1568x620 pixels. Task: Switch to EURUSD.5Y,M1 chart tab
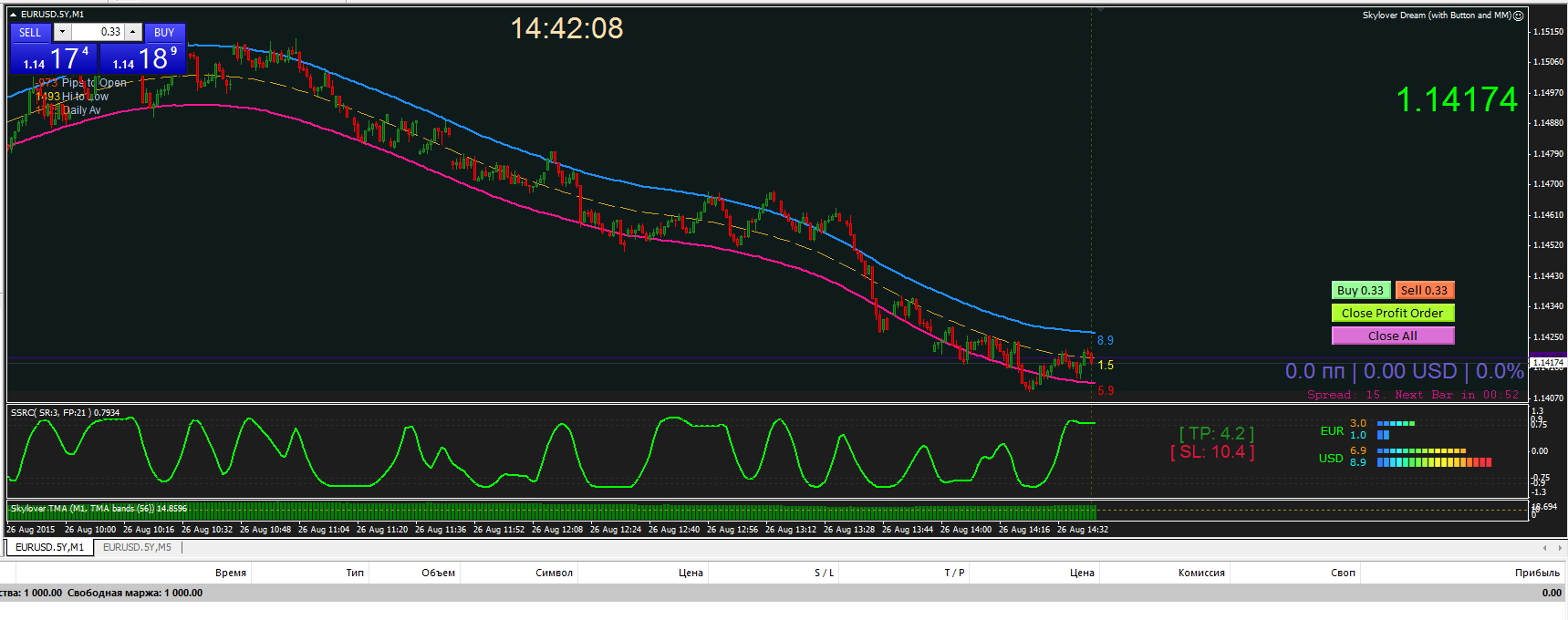(x=49, y=547)
